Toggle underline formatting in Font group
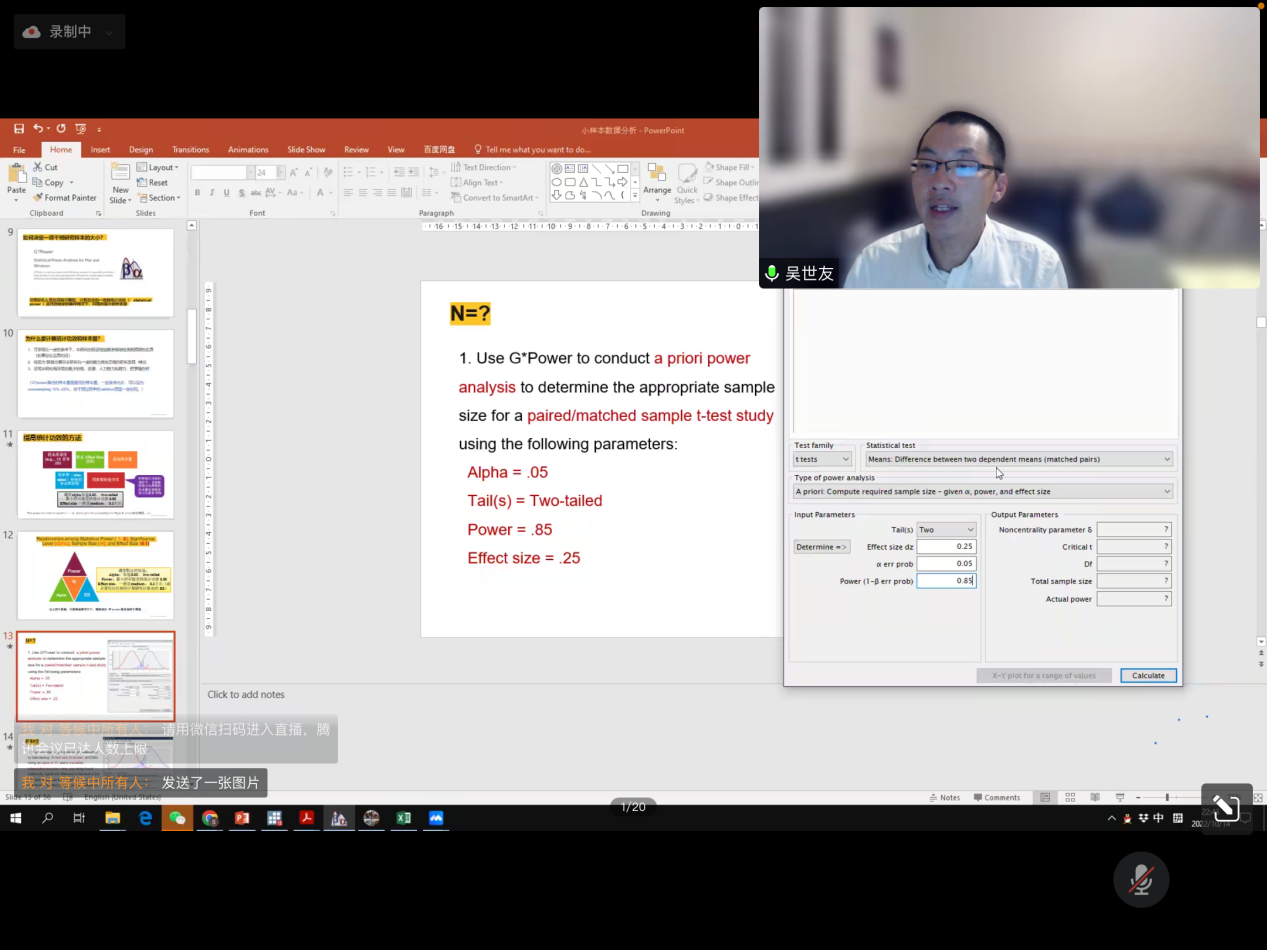 point(227,193)
